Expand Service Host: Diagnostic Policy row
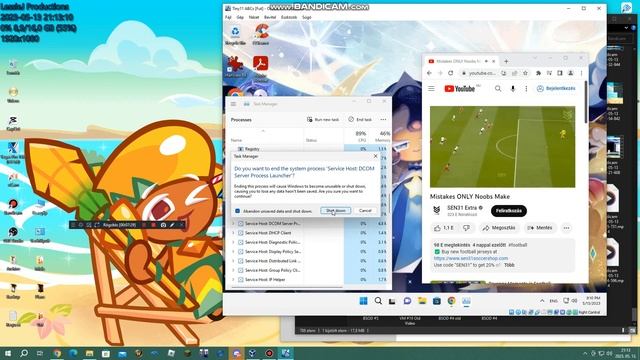The image size is (640, 360). [233, 242]
